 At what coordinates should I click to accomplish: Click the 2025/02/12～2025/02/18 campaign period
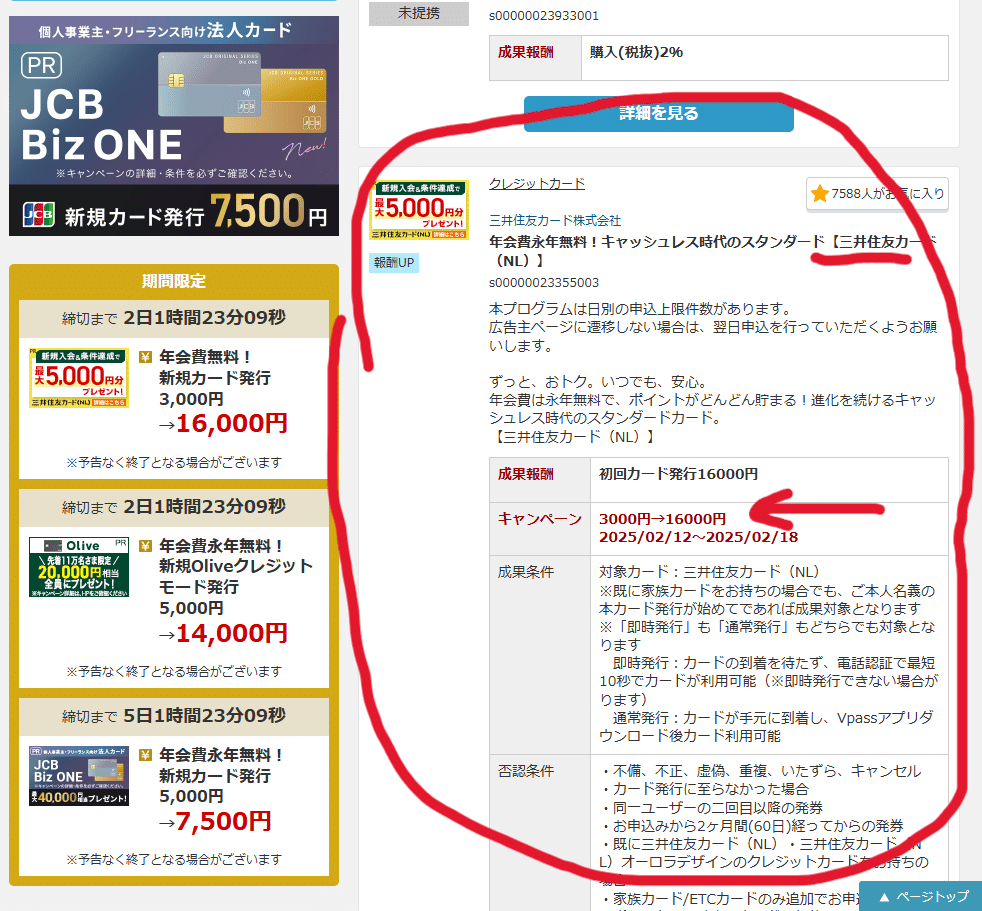(x=698, y=537)
